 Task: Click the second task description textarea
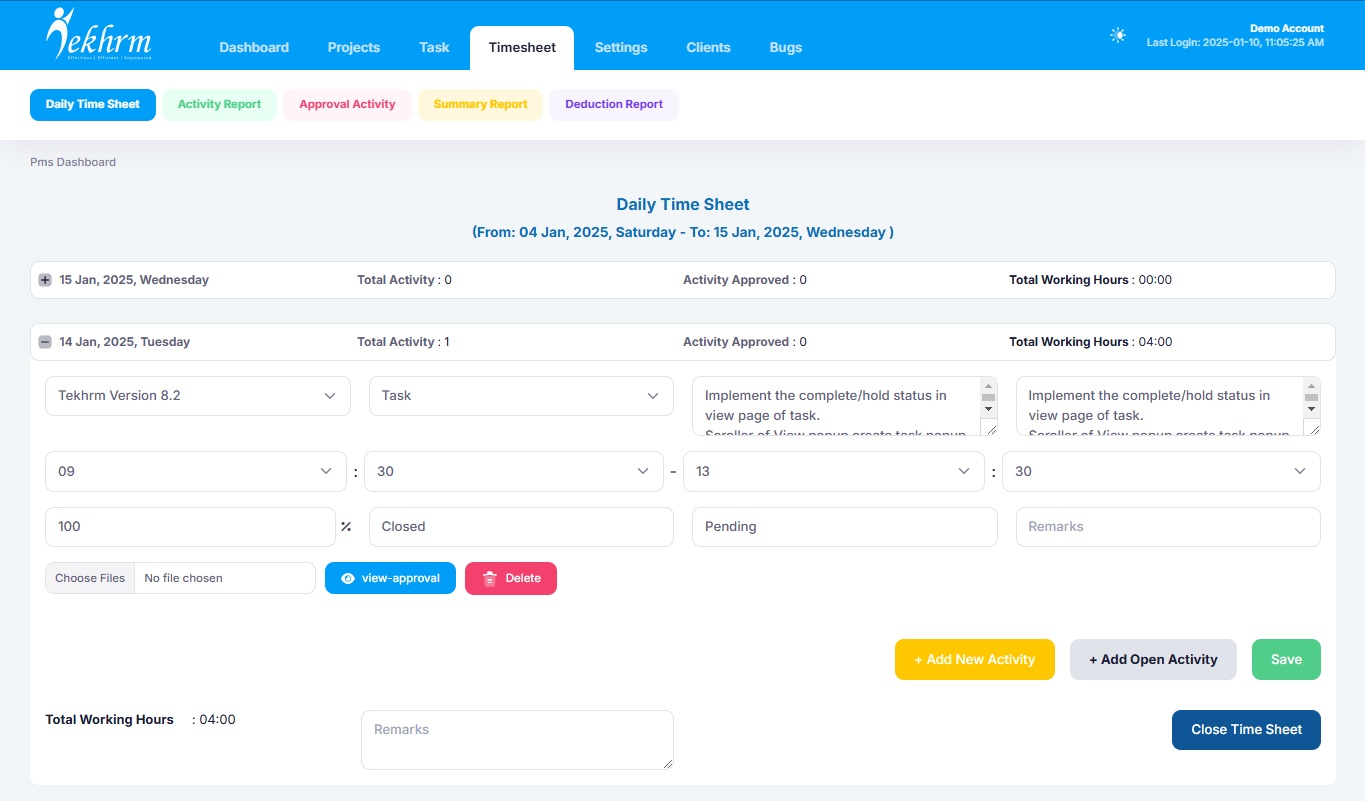click(1168, 406)
